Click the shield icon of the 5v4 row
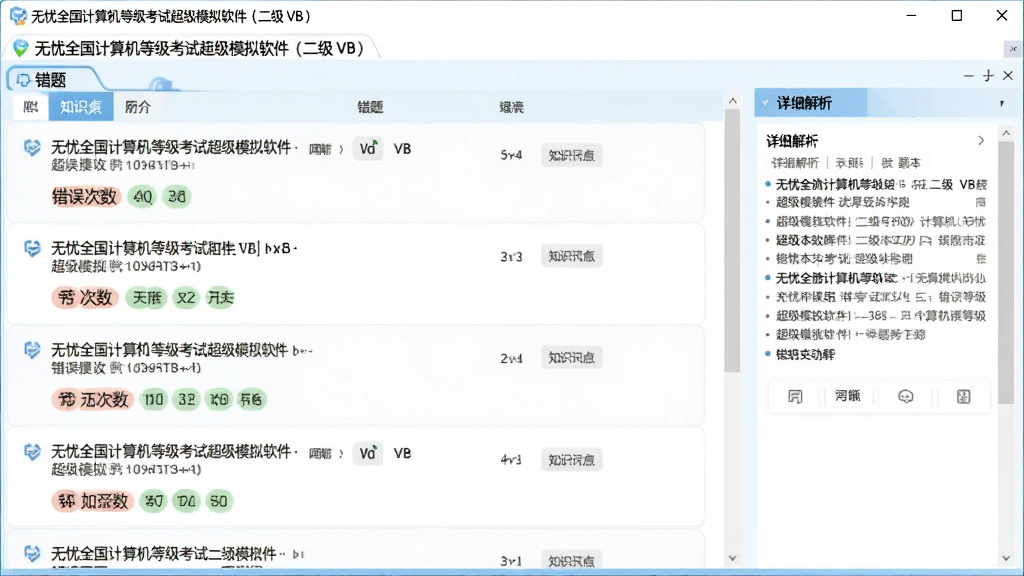The image size is (1024, 576). point(32,148)
